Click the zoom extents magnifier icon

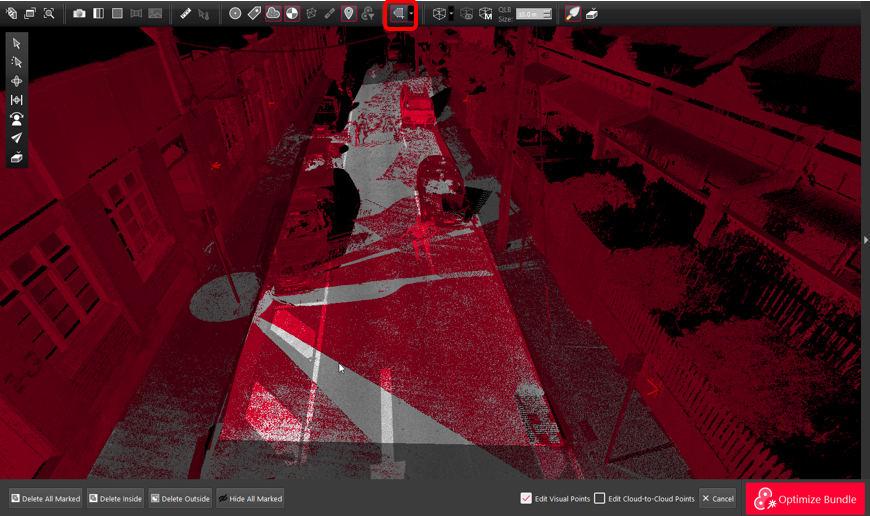pyautogui.click(x=48, y=14)
